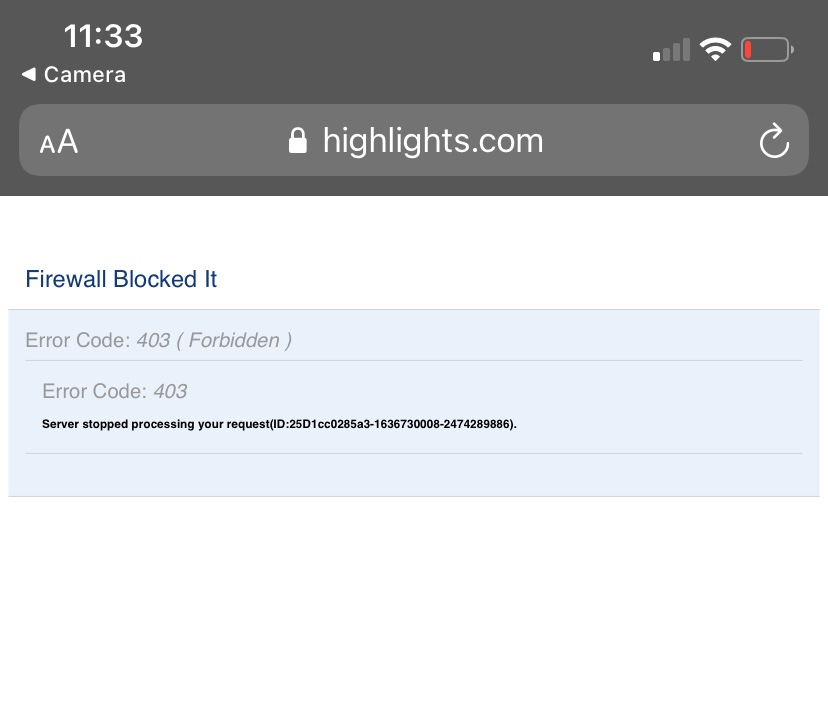
Task: Tap the back-arrow glyph beside Camera
Action: (x=26, y=74)
